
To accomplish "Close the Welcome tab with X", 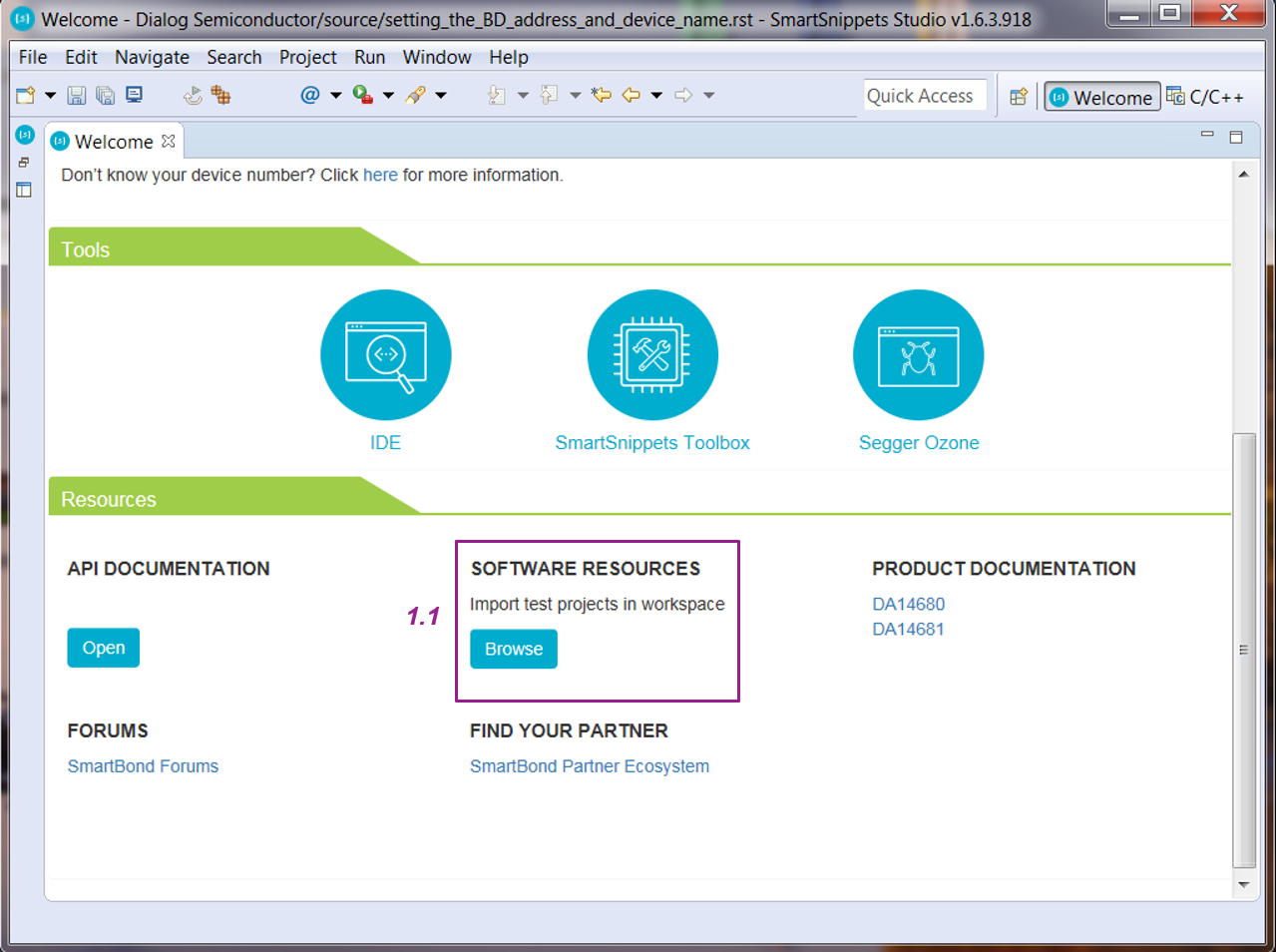I will click(169, 141).
